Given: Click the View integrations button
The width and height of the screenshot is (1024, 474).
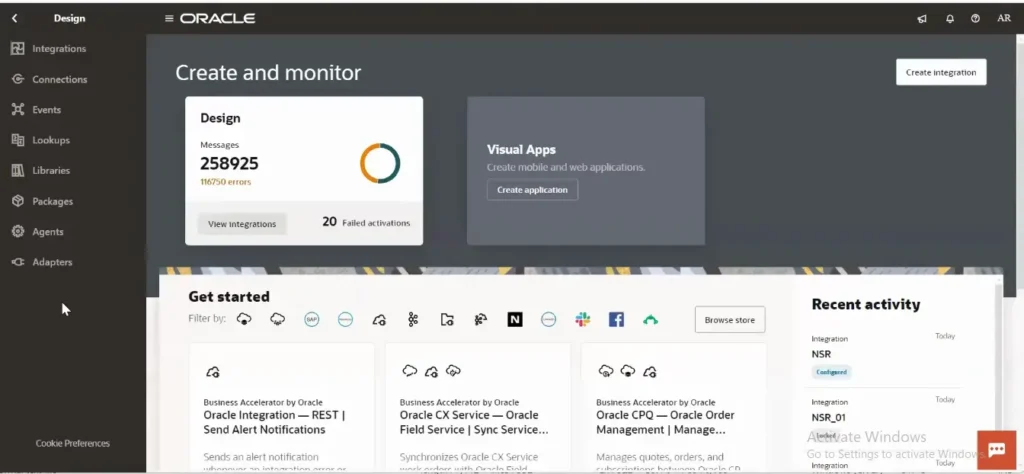Looking at the screenshot, I should 242,224.
